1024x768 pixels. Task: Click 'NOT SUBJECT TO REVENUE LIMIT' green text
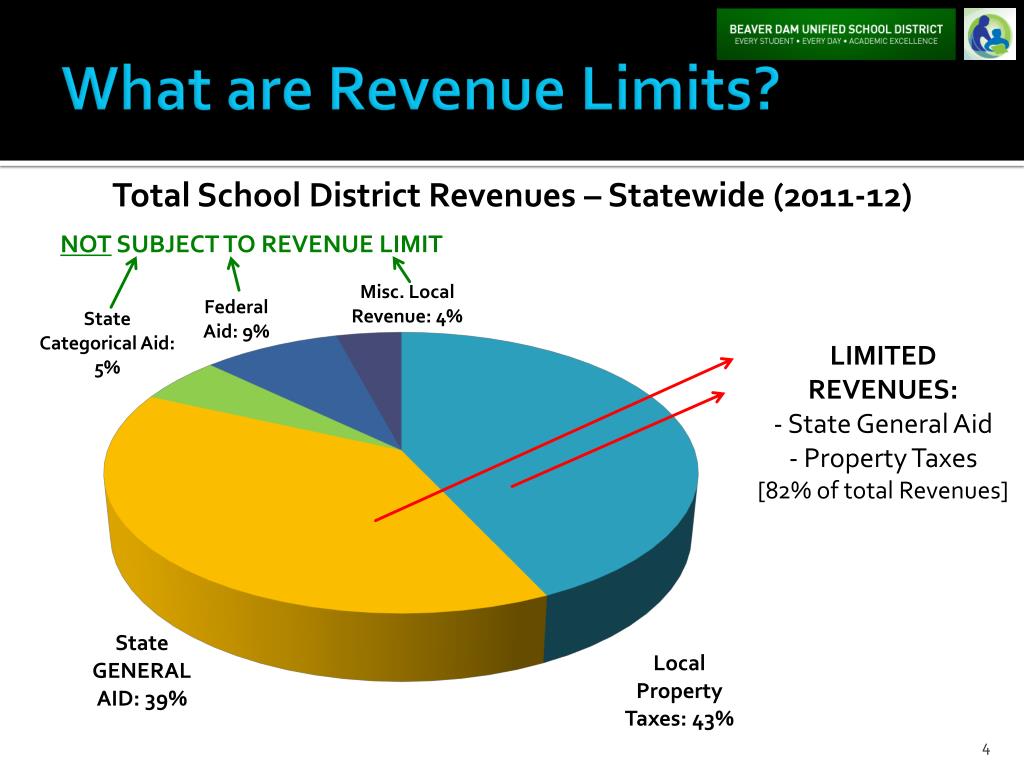pos(251,244)
